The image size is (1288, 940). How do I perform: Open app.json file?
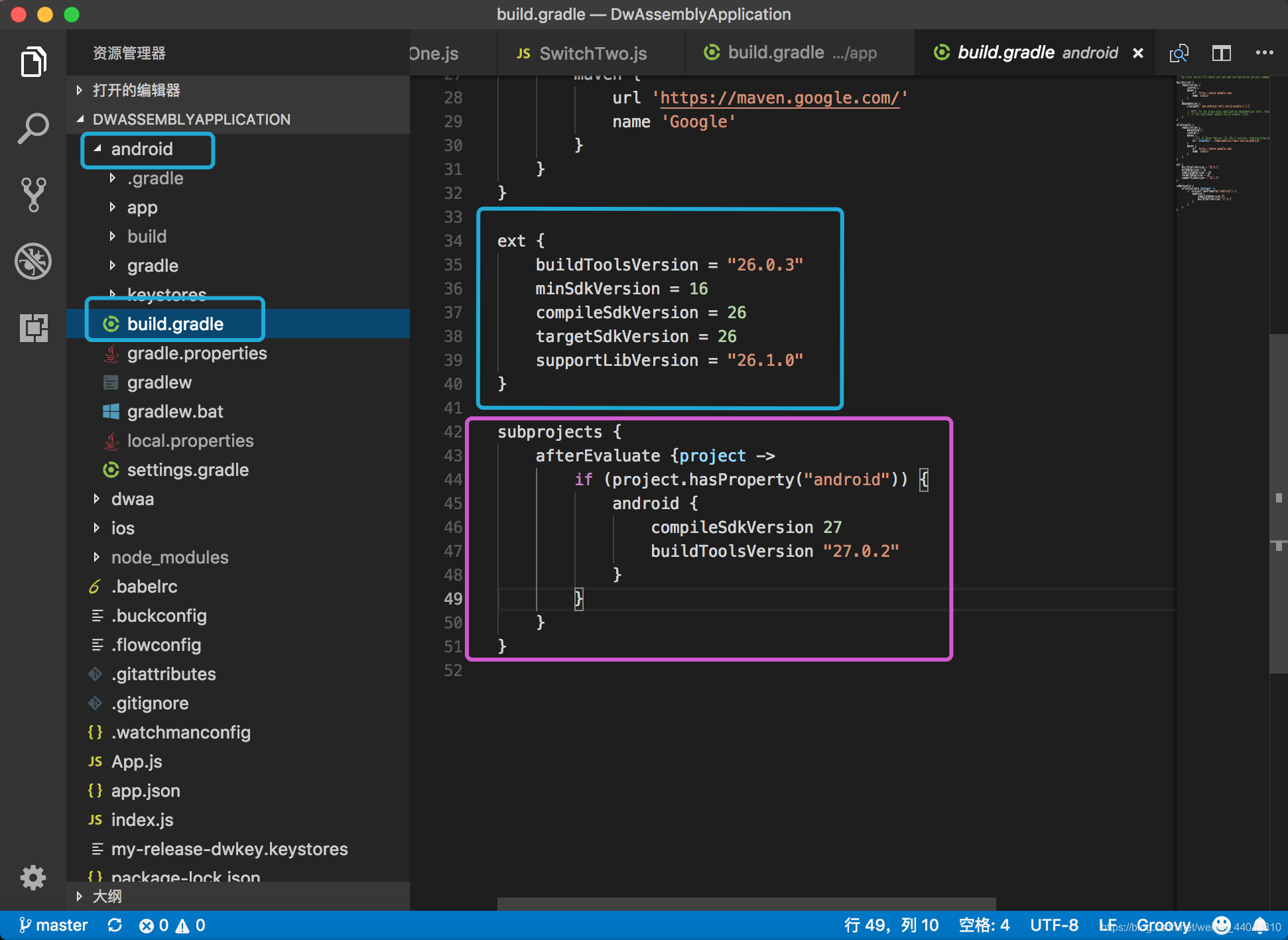[238, 790]
